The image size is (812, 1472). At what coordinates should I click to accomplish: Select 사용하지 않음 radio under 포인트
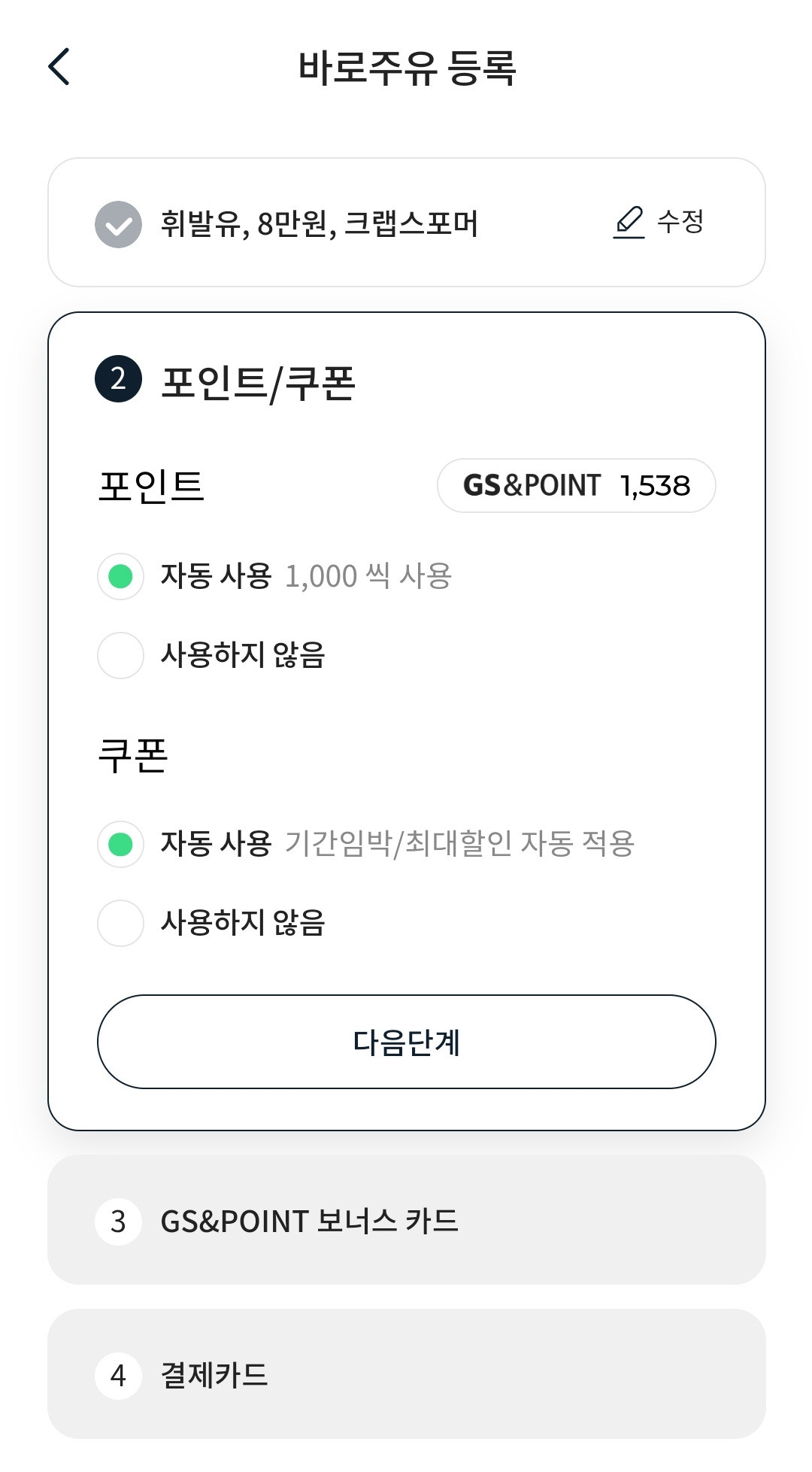[x=120, y=655]
